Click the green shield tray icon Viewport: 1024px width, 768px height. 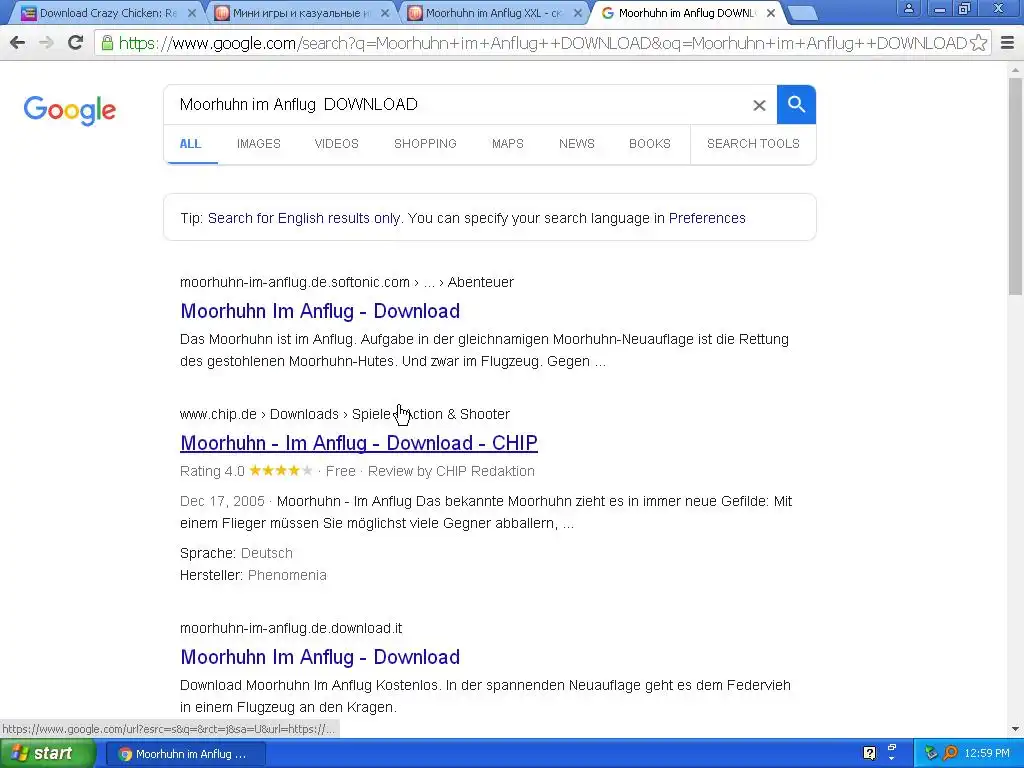932,754
